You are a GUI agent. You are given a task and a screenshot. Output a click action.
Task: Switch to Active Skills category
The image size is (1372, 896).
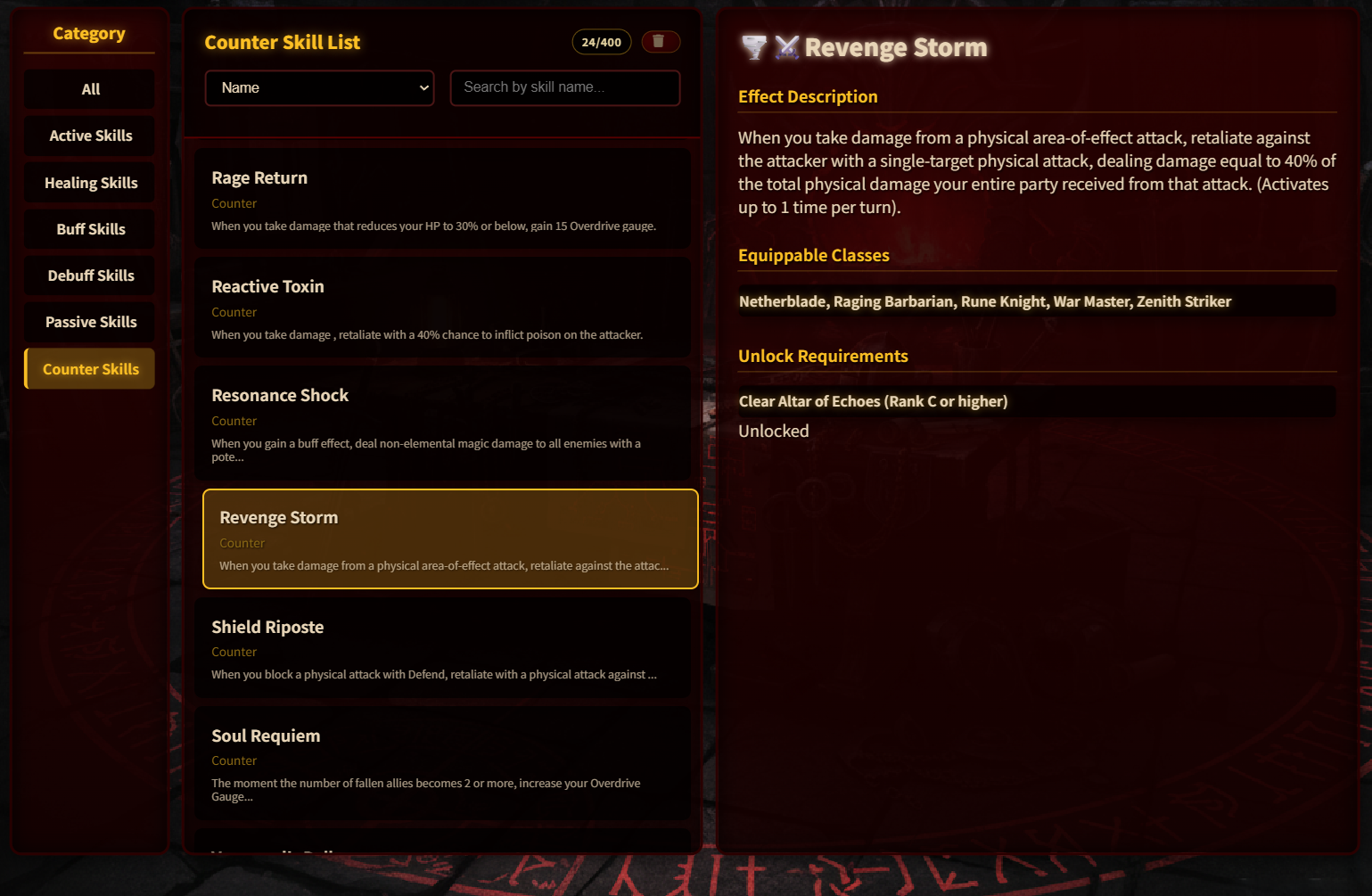pos(90,136)
